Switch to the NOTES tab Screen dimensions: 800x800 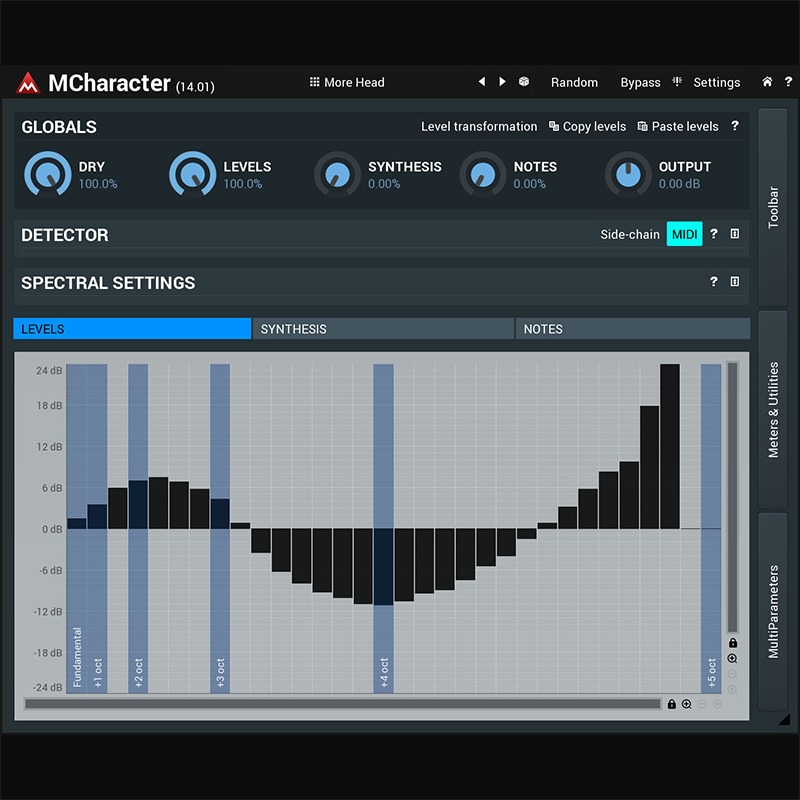[x=633, y=329]
